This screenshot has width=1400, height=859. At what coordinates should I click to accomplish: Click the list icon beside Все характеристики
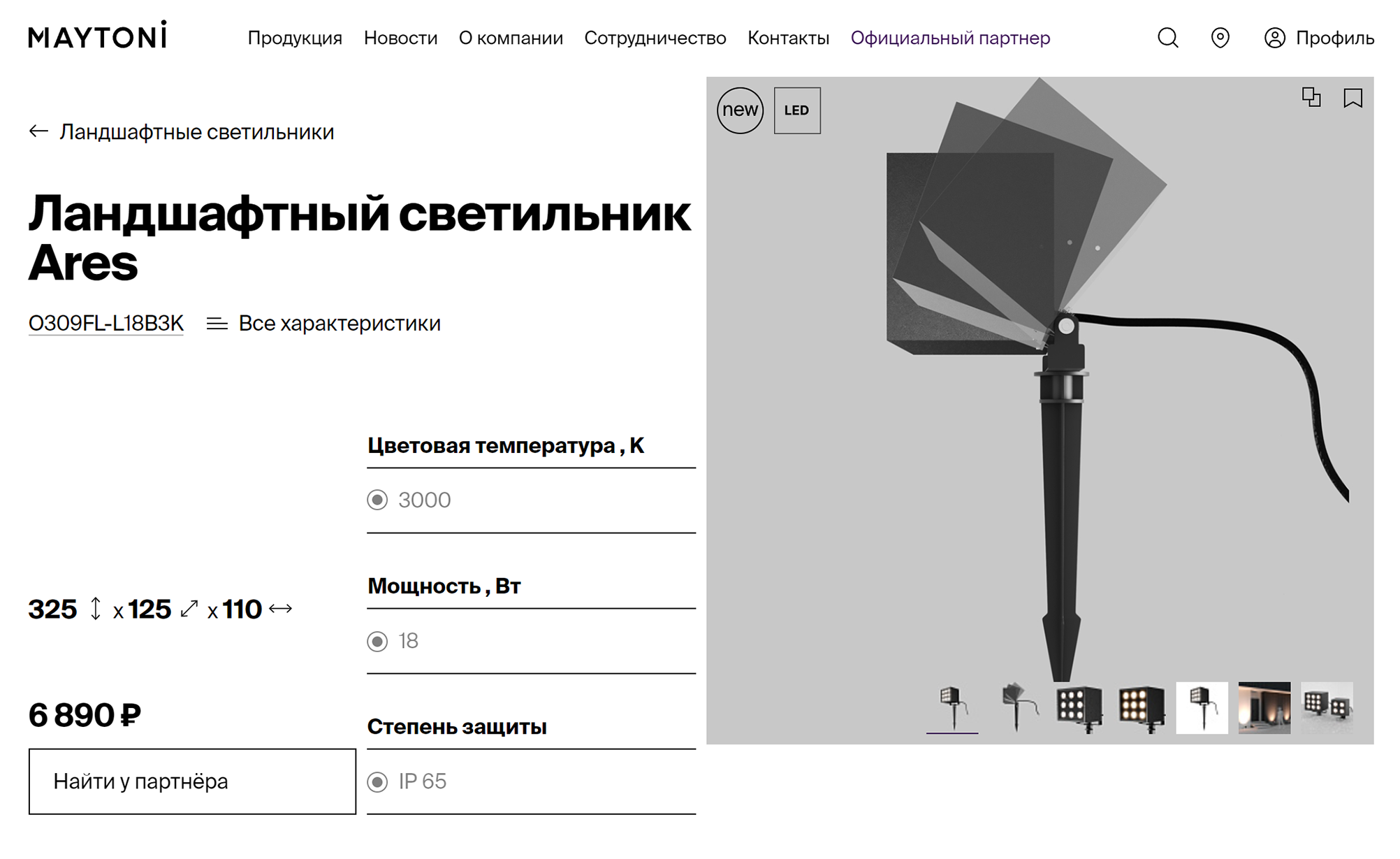[217, 324]
